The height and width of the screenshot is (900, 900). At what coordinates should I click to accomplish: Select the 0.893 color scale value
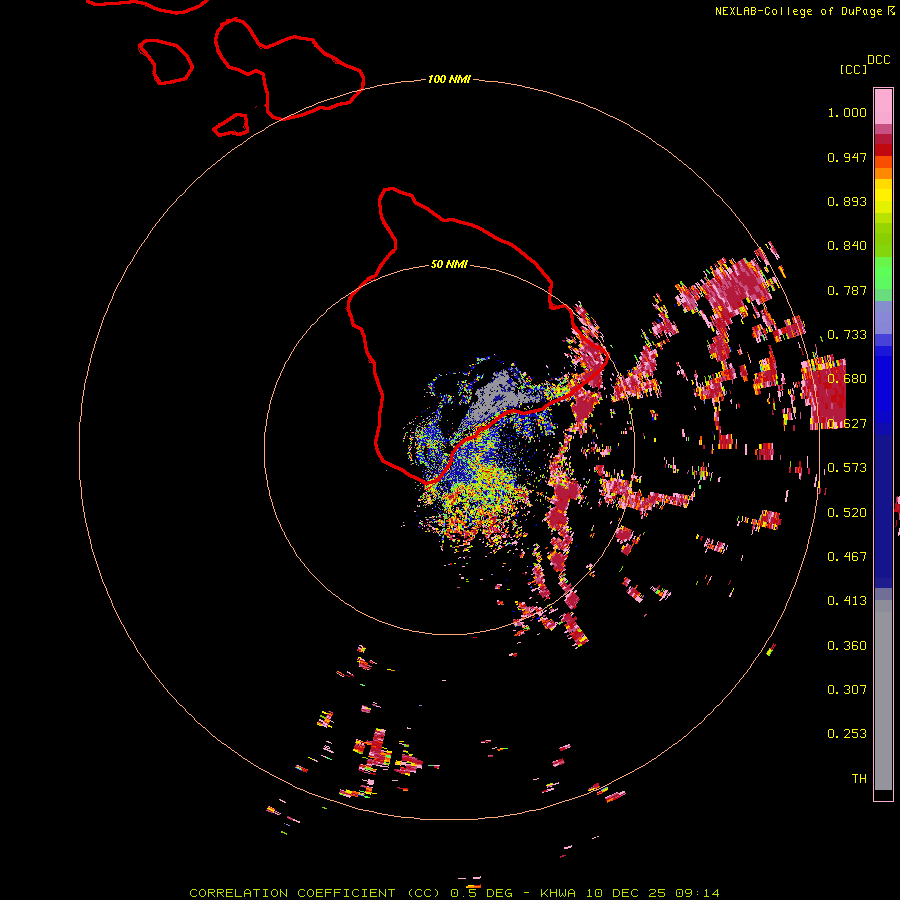(x=847, y=201)
